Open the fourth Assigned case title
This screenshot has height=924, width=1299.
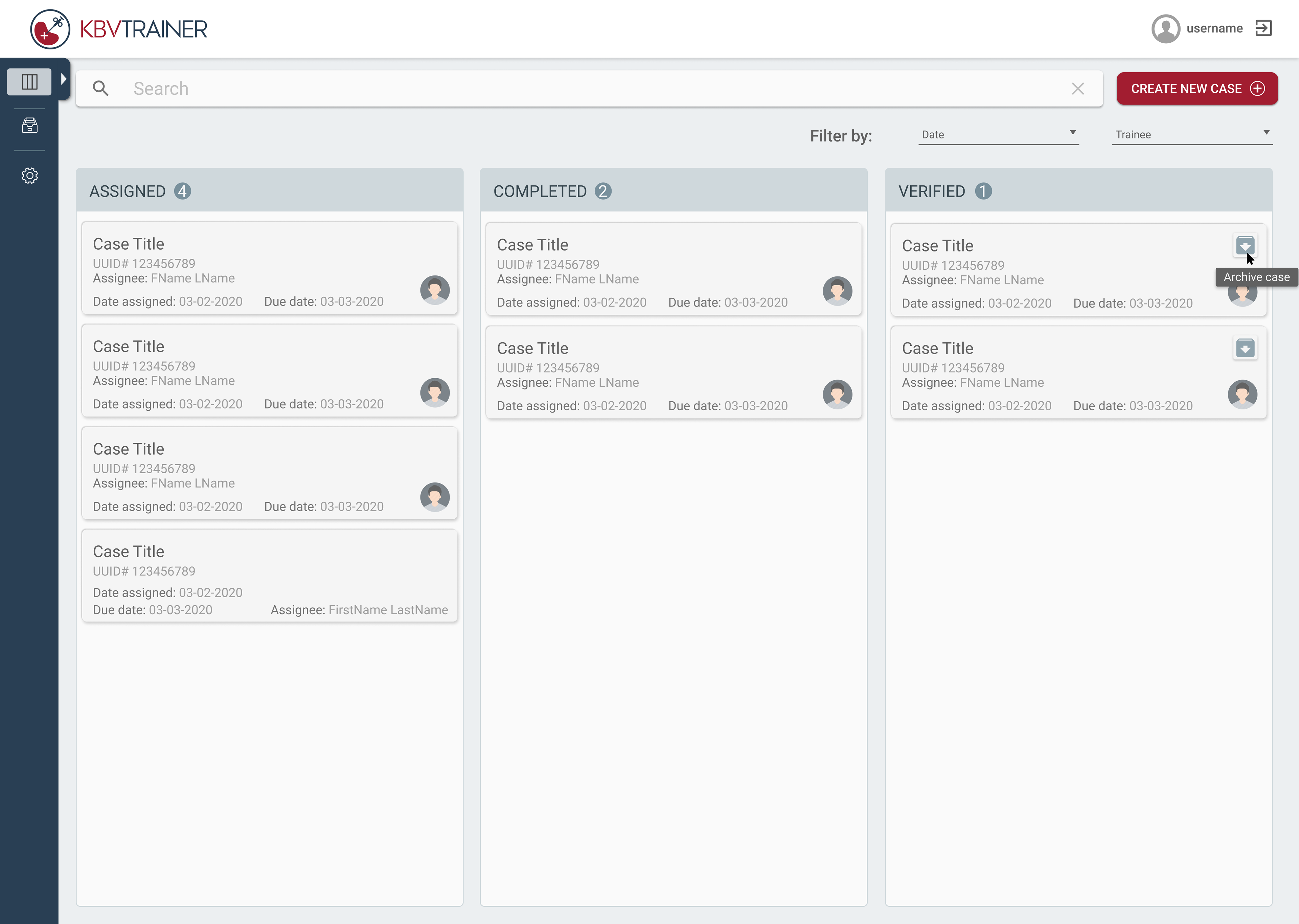tap(129, 551)
